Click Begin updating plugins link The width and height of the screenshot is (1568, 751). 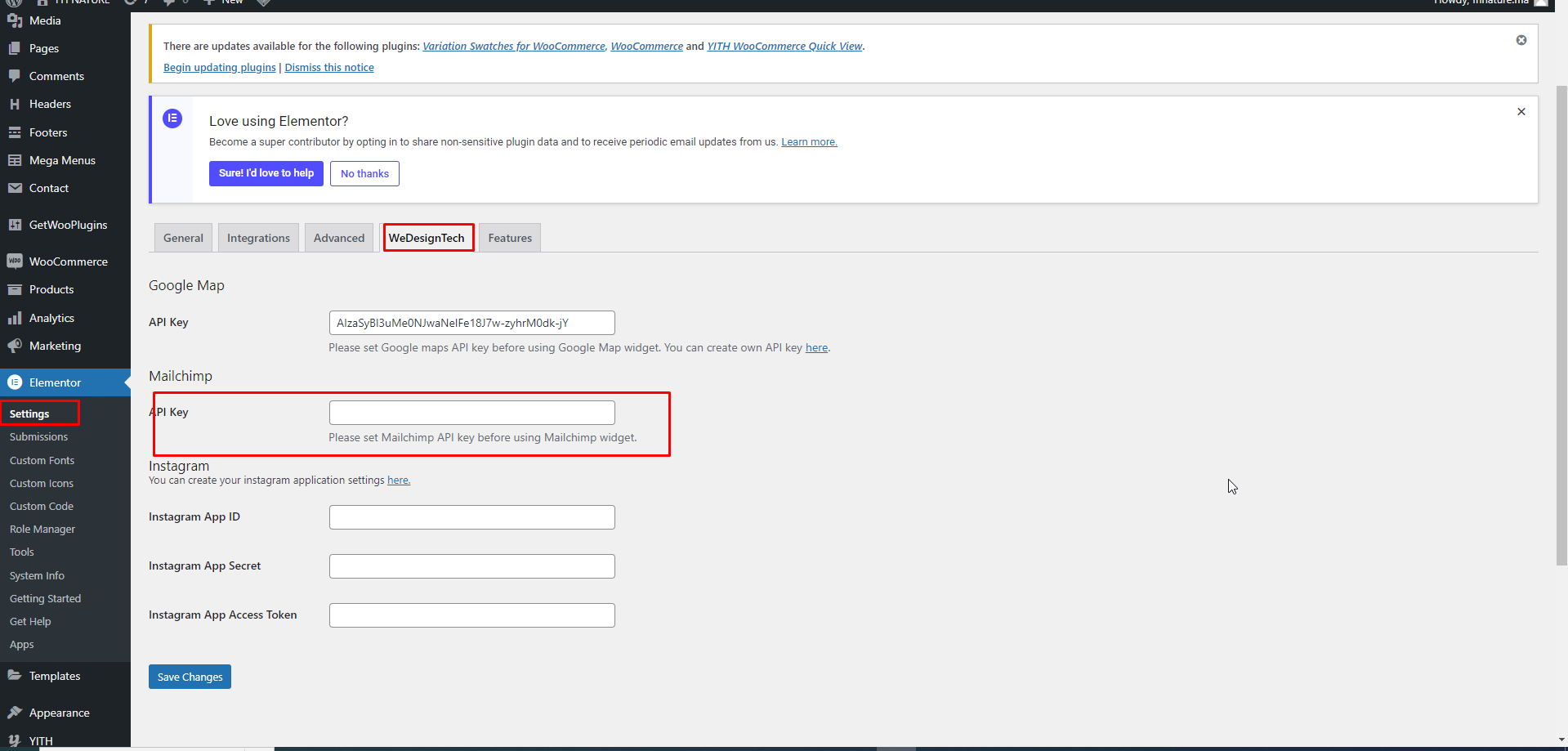click(220, 68)
